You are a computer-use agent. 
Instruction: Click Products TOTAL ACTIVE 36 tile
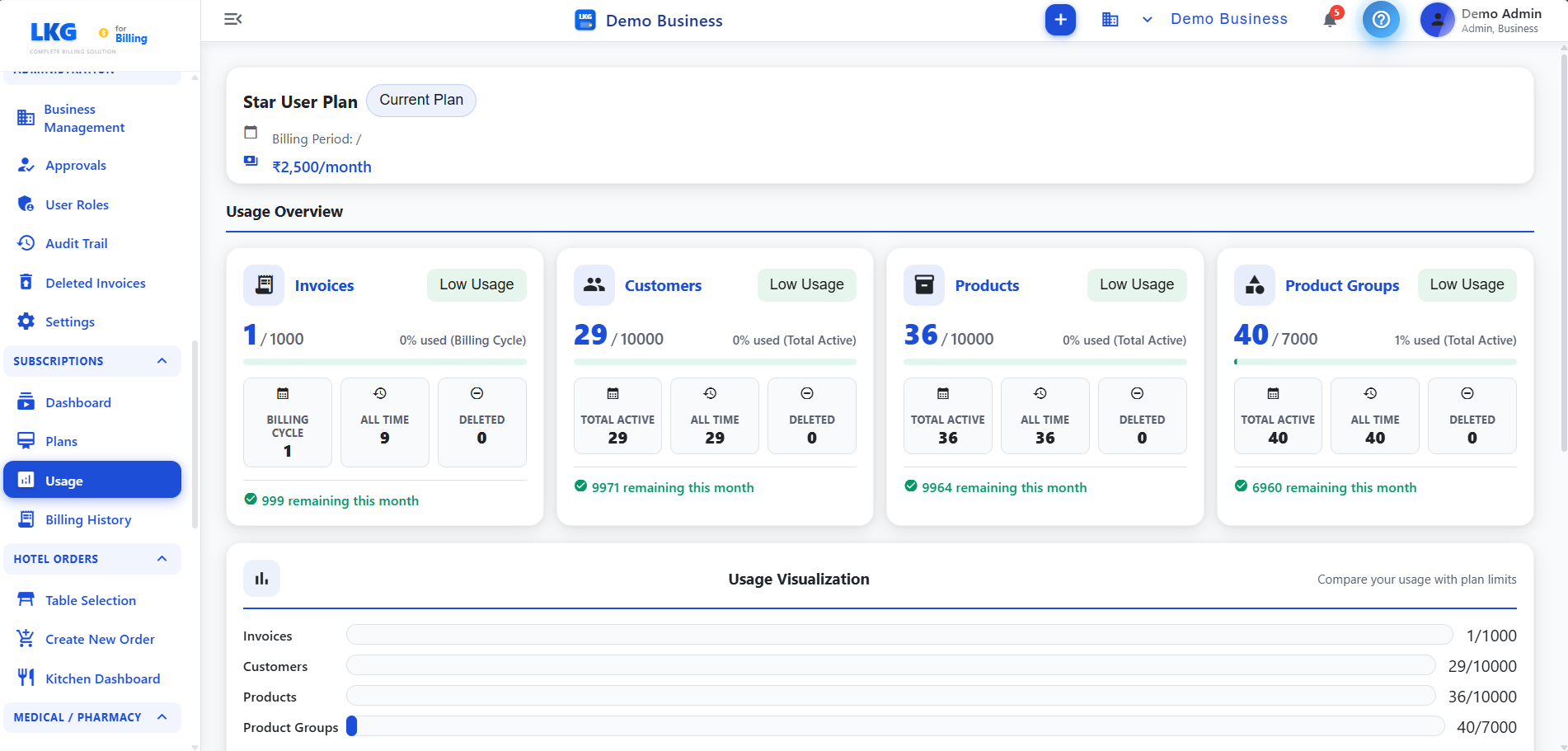tap(948, 415)
